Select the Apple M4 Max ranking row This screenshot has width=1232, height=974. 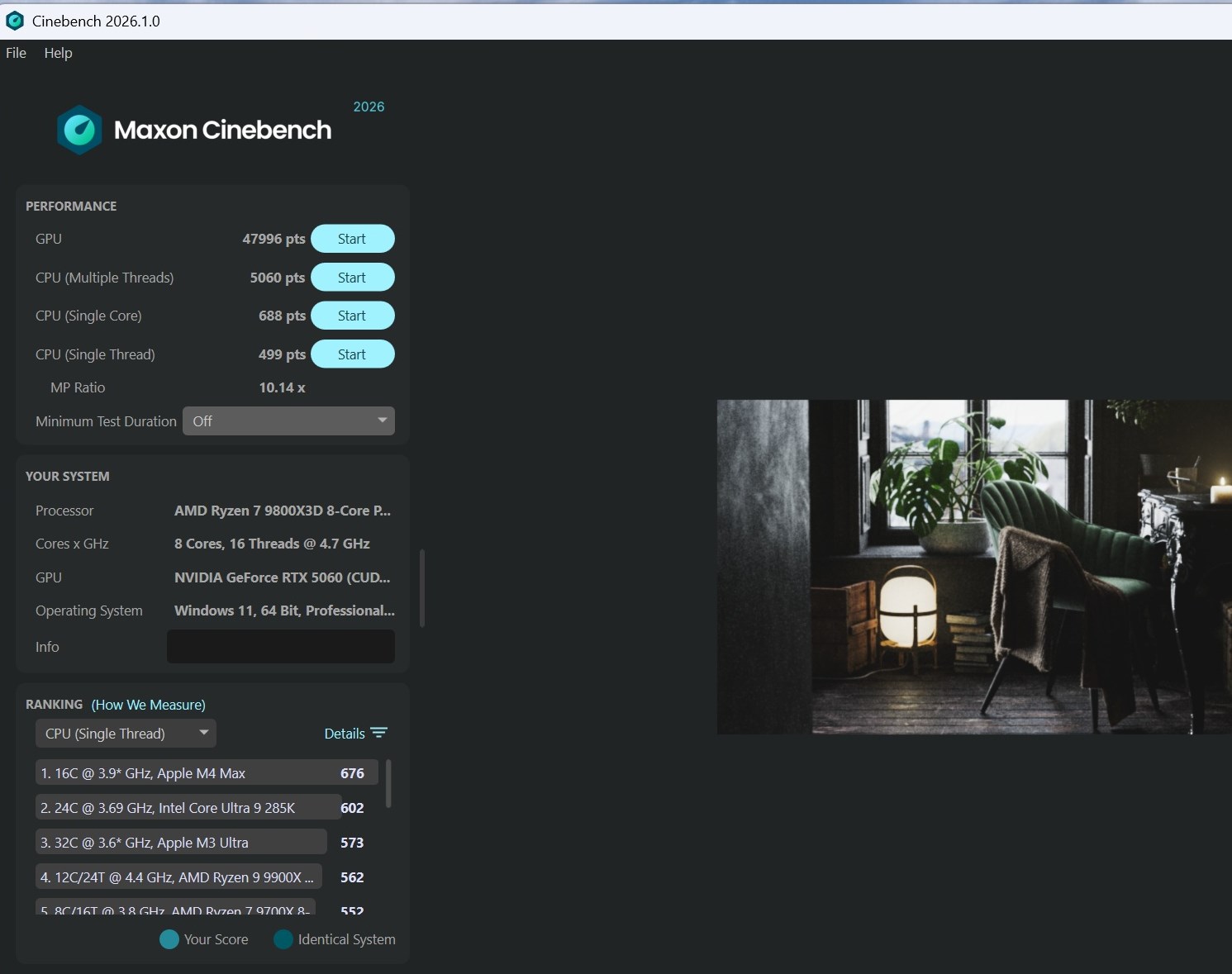click(x=207, y=773)
